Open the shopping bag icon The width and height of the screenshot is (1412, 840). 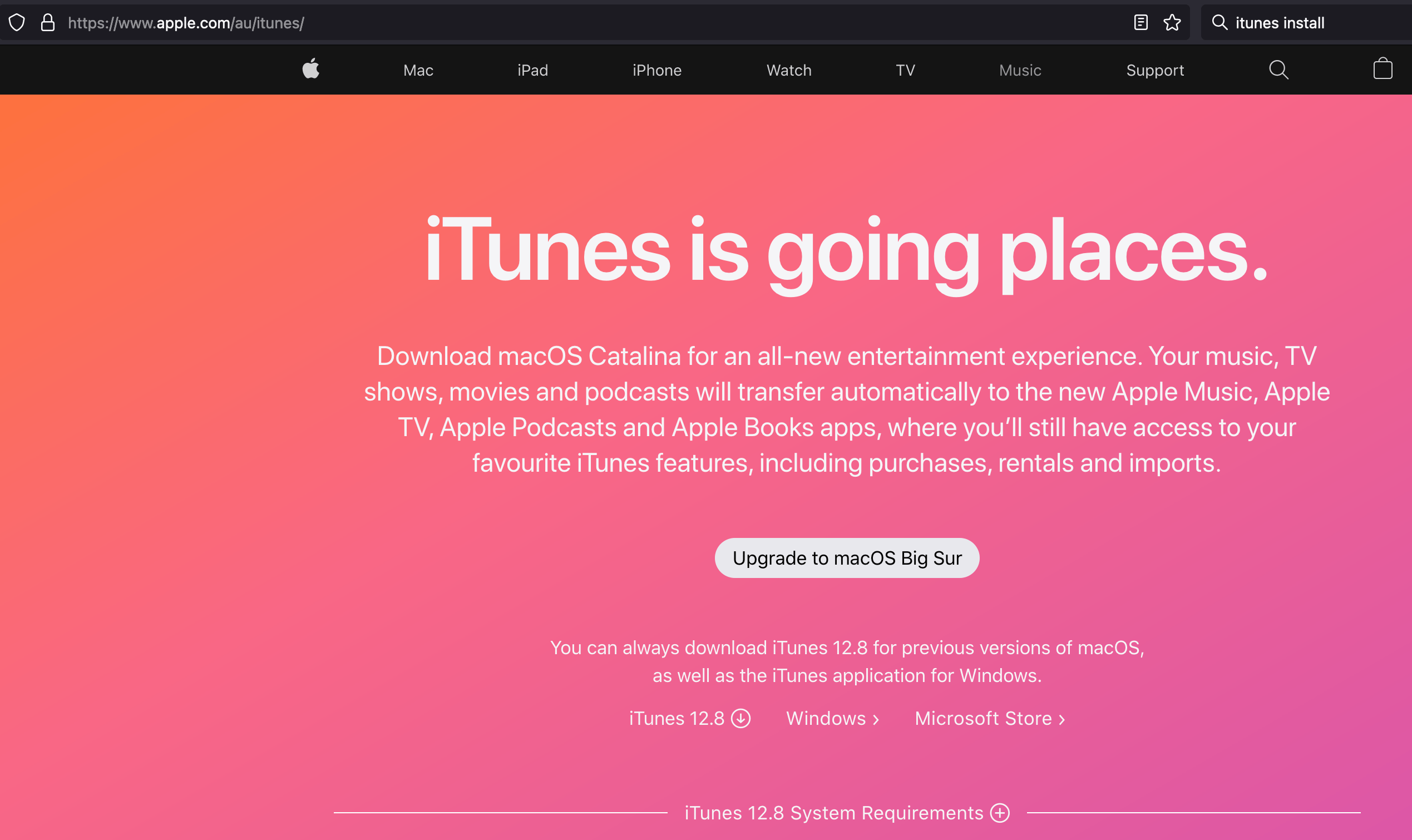(1383, 69)
